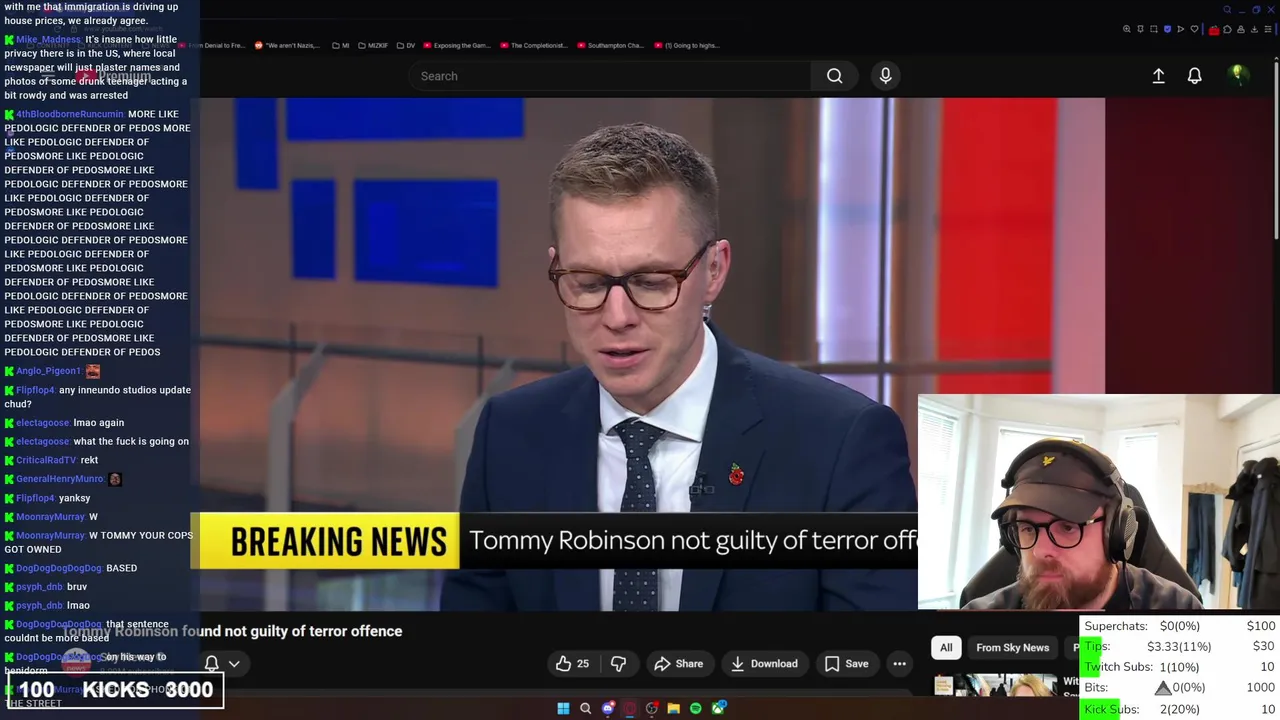The image size is (1280, 720).
Task: Open the DV bookmarks folder
Action: click(x=405, y=45)
